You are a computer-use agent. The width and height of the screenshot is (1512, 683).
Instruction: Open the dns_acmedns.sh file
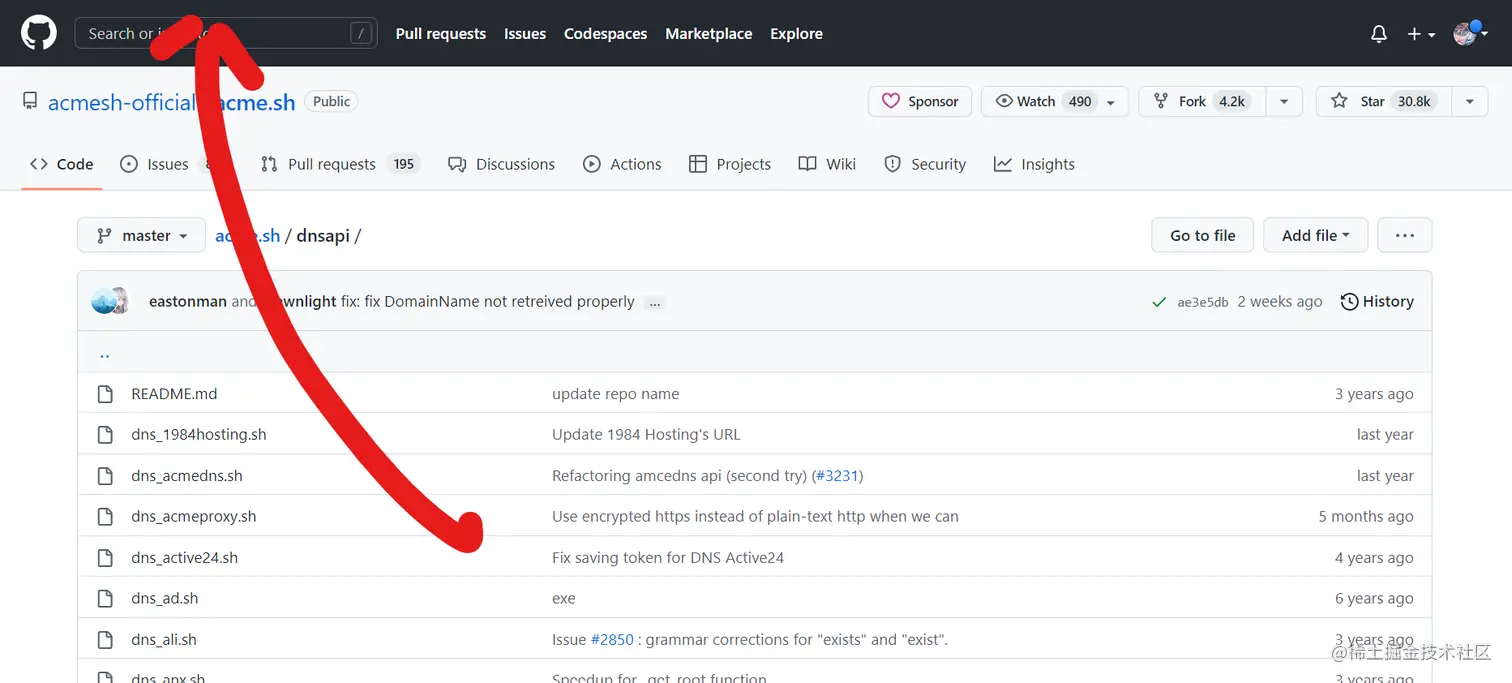[187, 476]
